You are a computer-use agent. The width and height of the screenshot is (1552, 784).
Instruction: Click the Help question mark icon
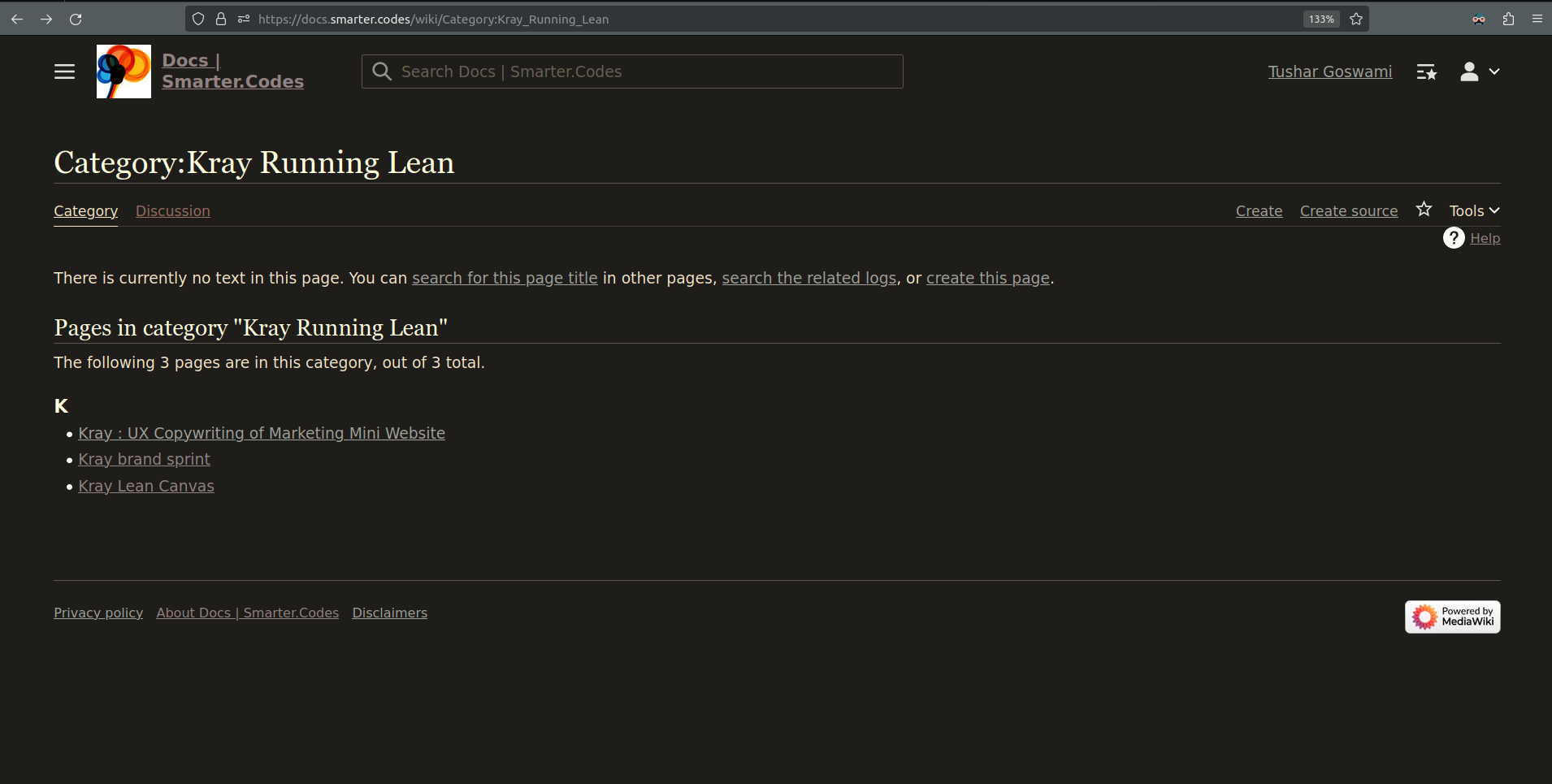(x=1454, y=238)
